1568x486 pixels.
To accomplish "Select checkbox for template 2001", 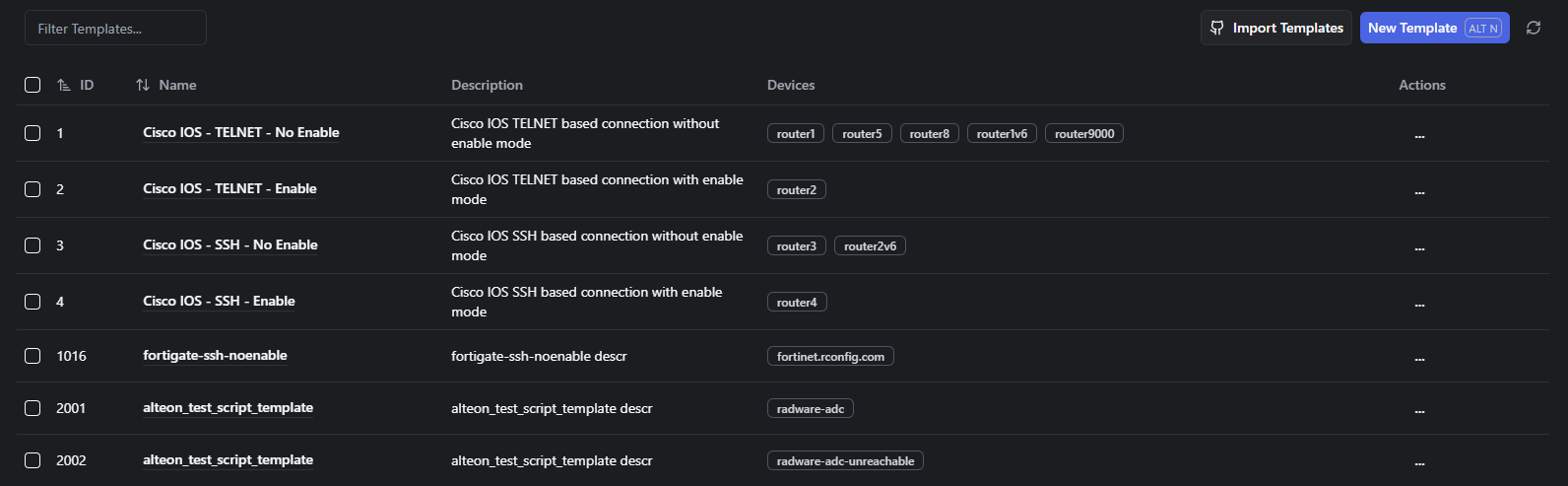I will (33, 408).
